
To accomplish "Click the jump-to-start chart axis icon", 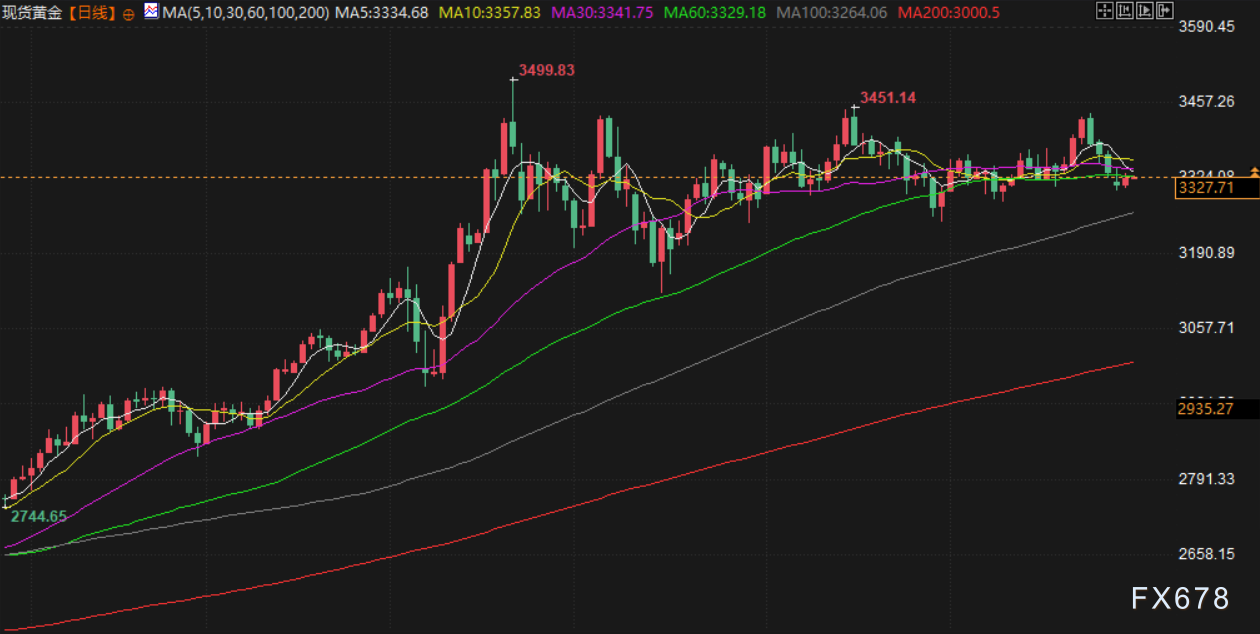I will 1125,10.
